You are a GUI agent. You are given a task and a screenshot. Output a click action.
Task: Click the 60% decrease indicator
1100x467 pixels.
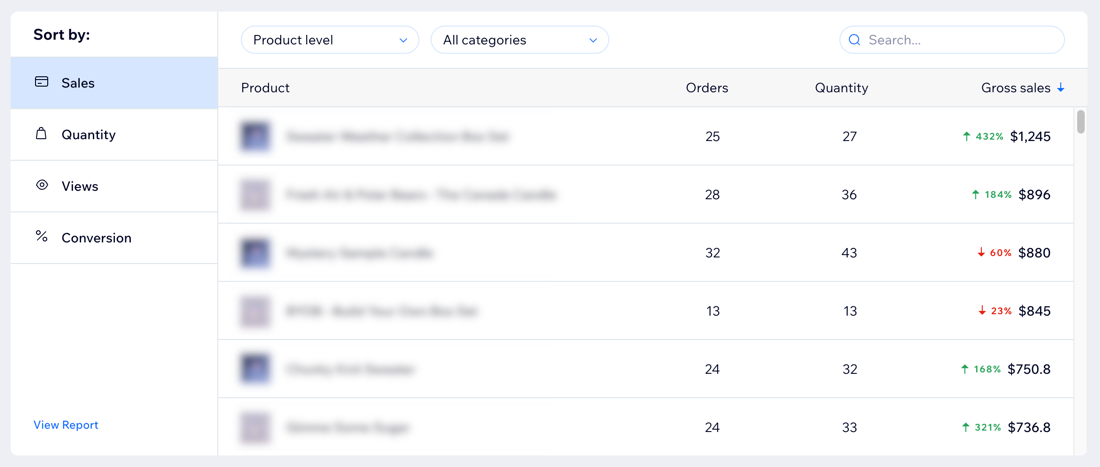(x=994, y=252)
